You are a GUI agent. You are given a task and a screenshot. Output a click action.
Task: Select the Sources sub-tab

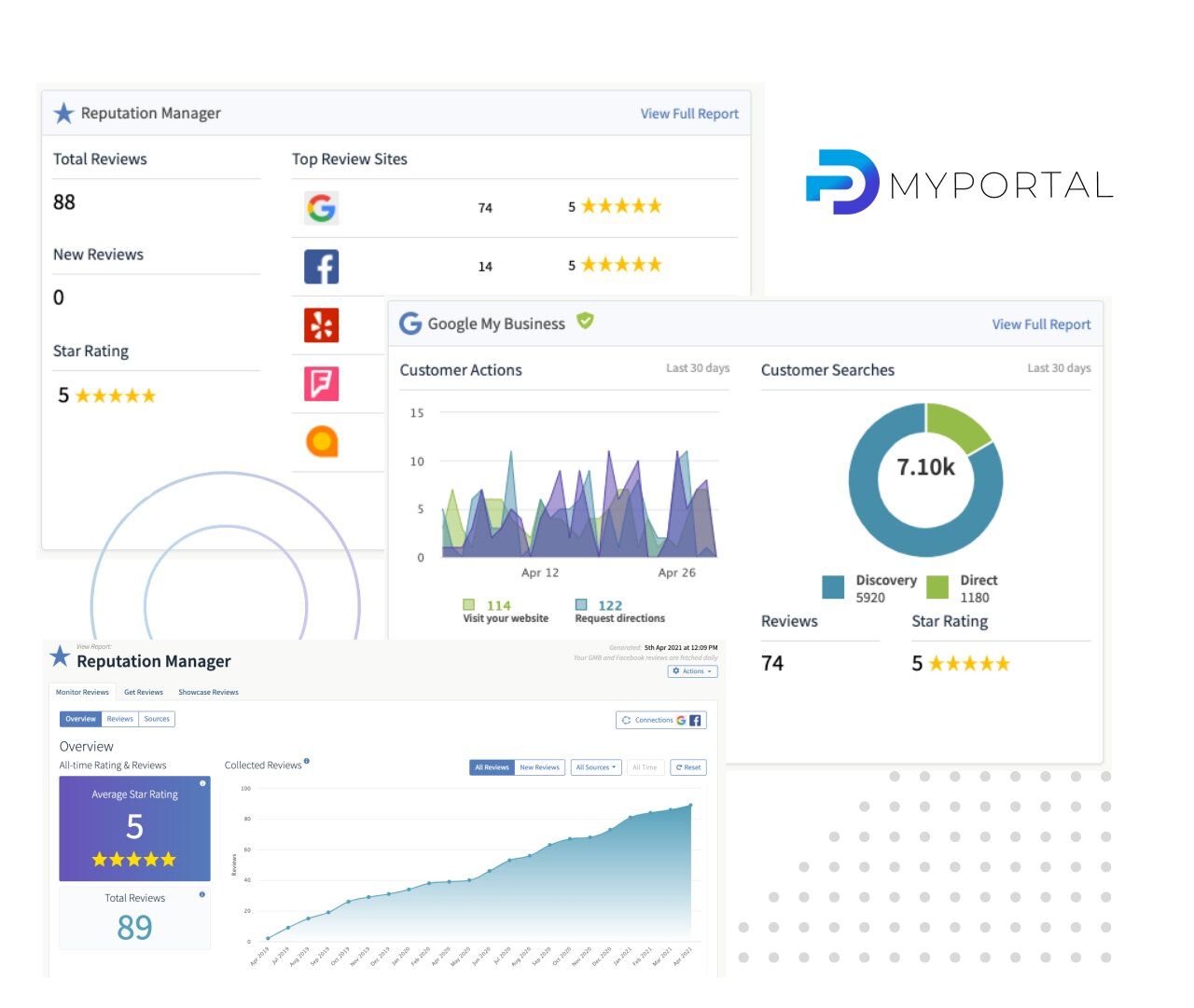tap(157, 719)
